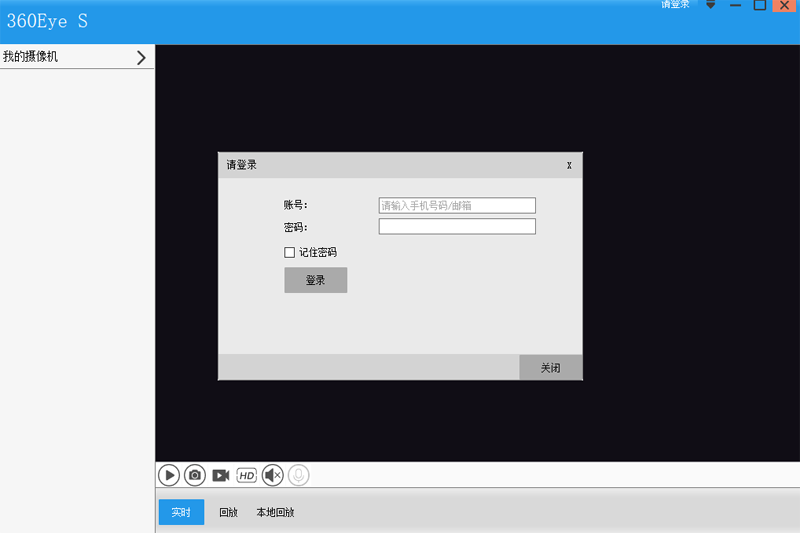This screenshot has height=533, width=800.
Task: Minimize the 360Eye S window
Action: [735, 5]
